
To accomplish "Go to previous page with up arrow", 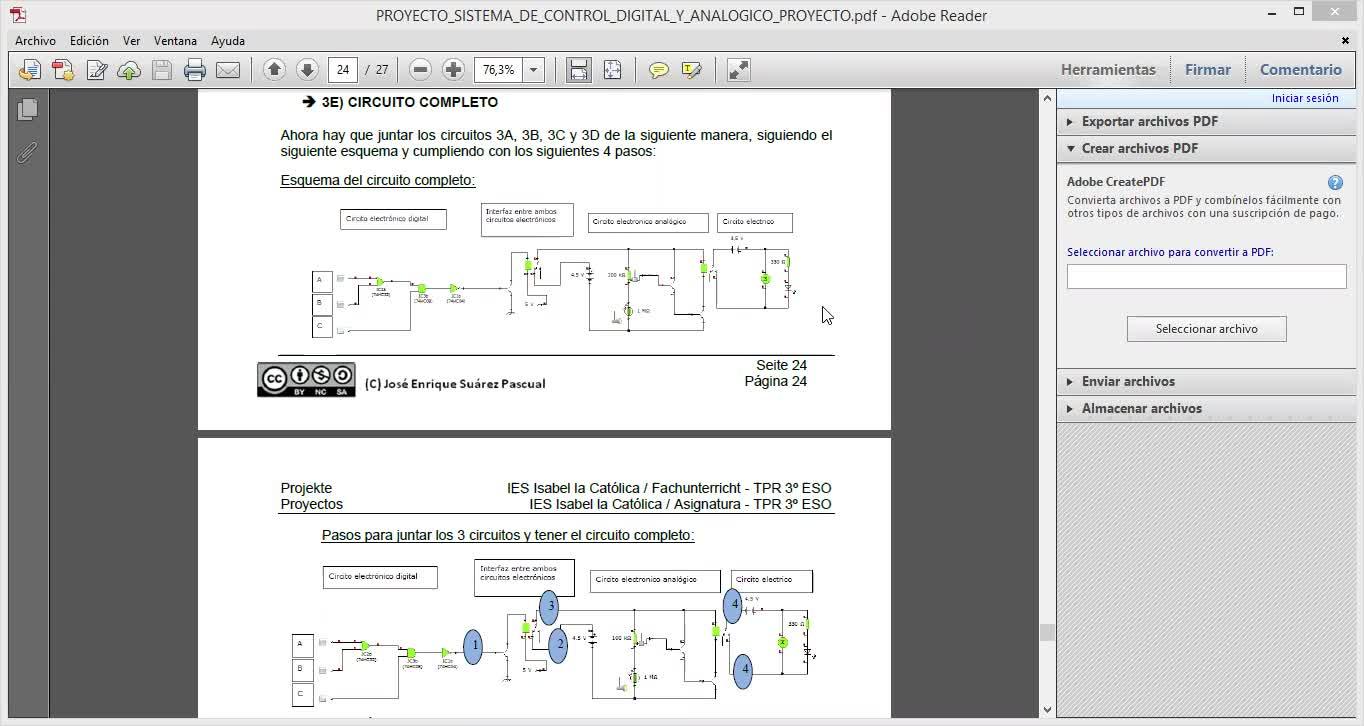I will [274, 70].
